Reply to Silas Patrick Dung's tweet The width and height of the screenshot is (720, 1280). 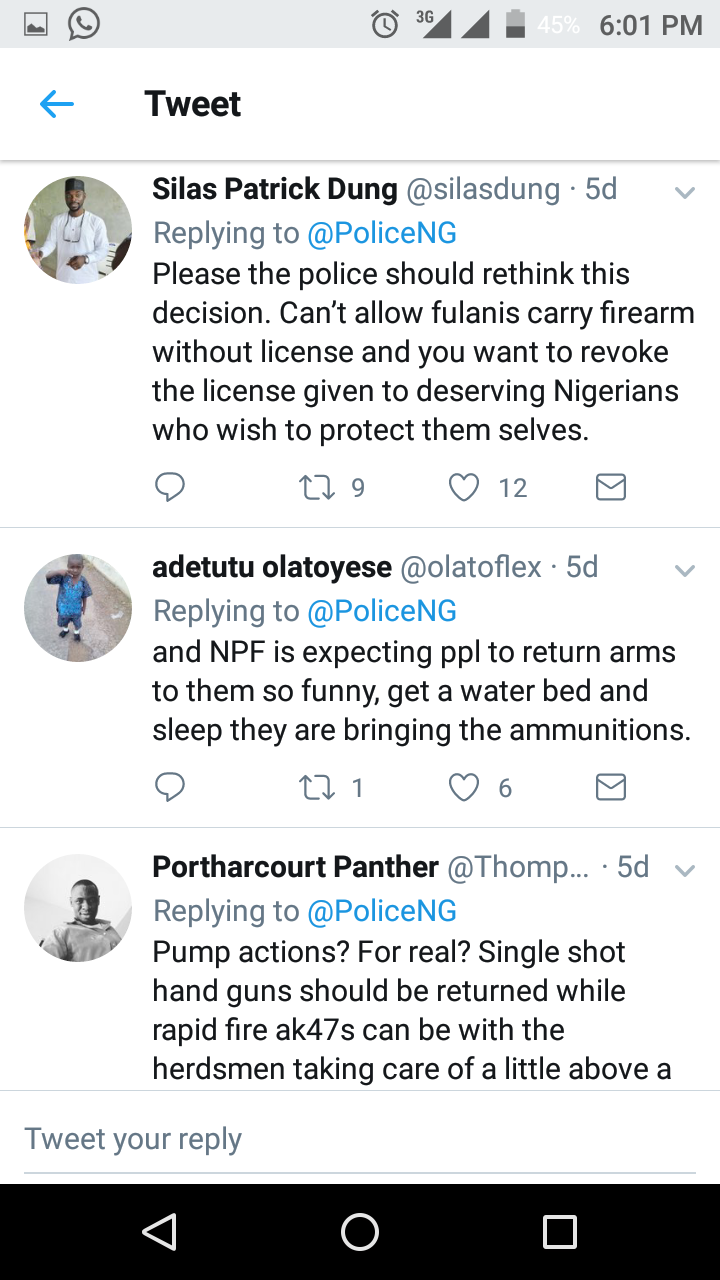click(170, 487)
